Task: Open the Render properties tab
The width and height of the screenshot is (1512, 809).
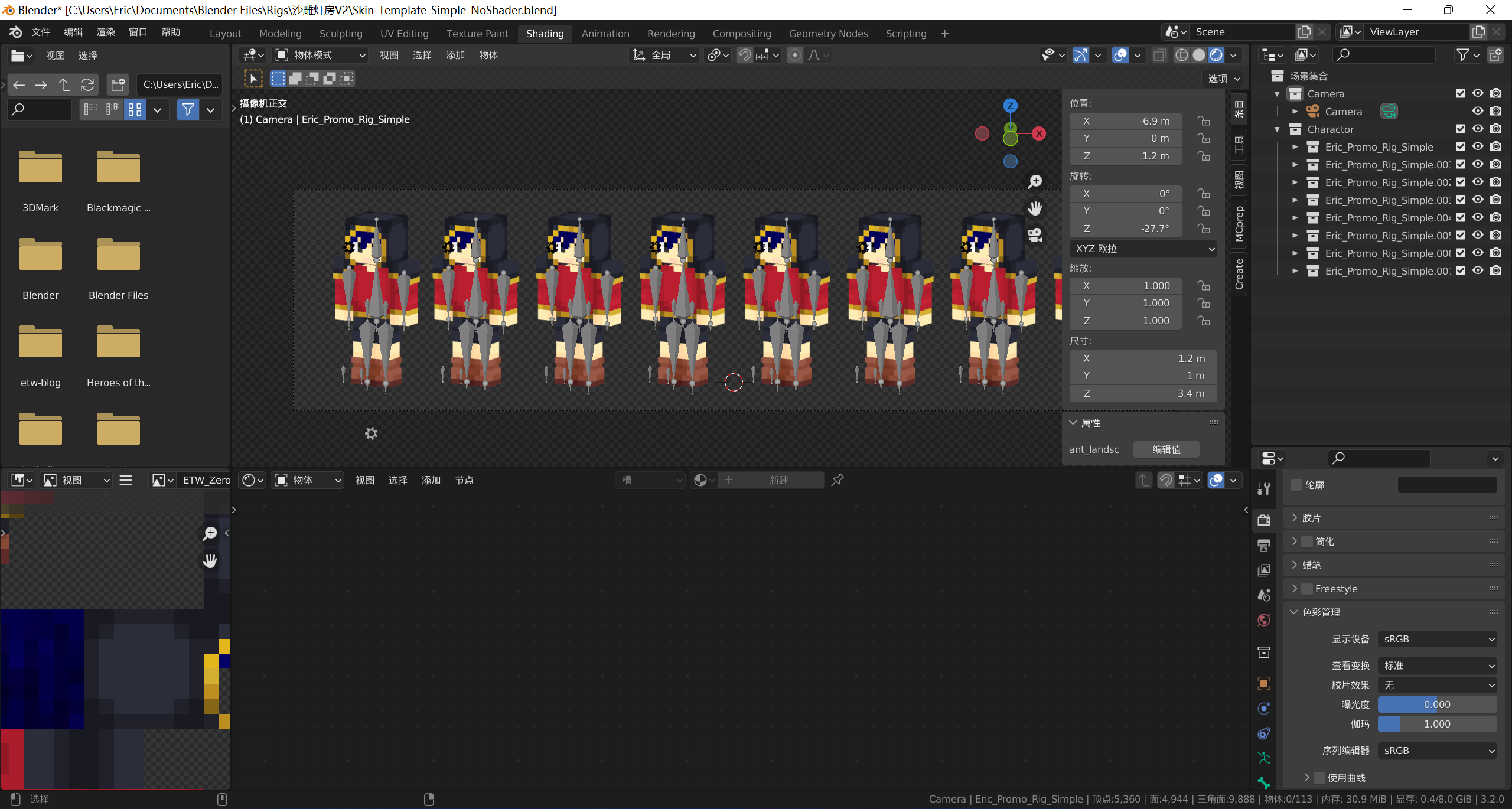Action: 1264,520
